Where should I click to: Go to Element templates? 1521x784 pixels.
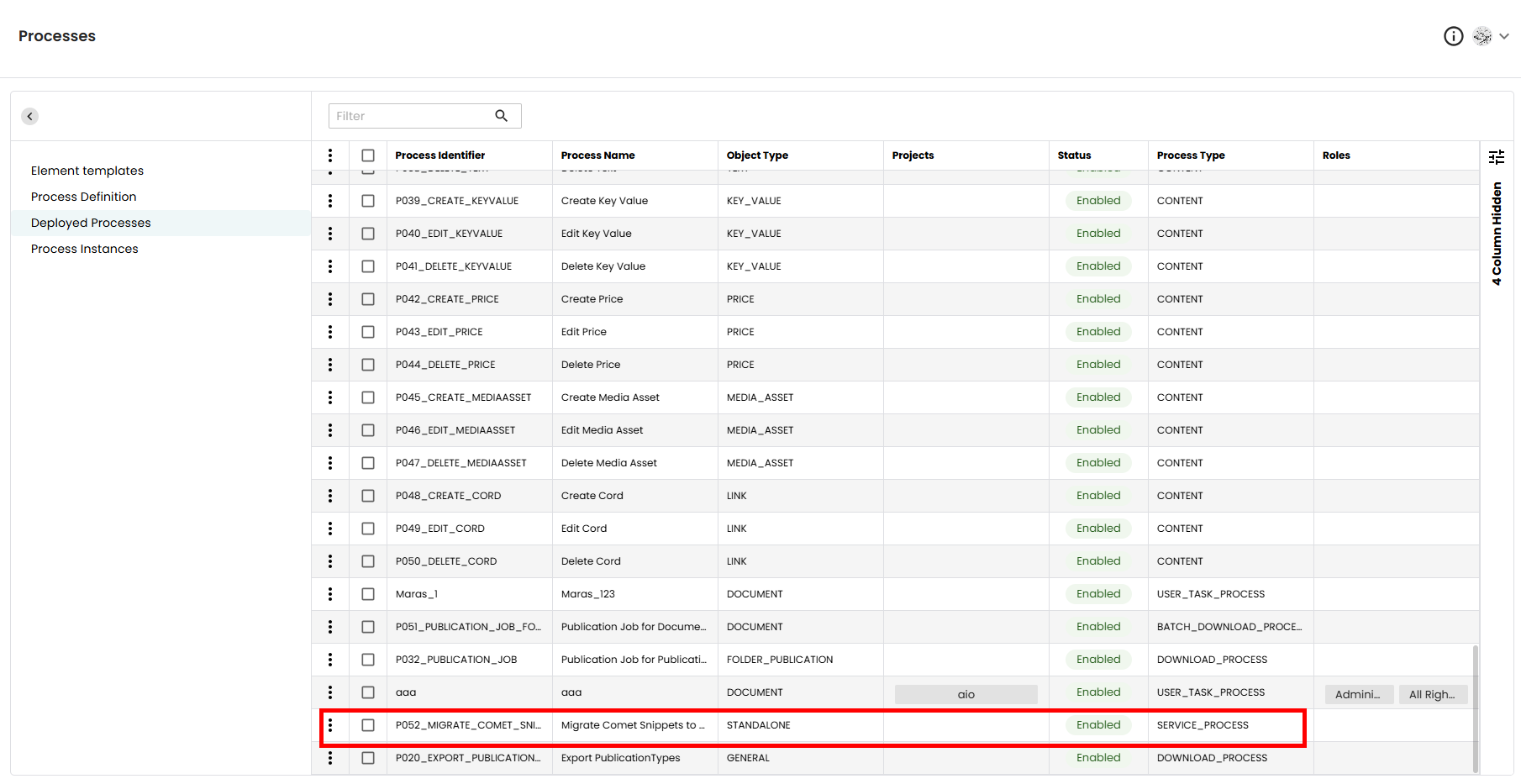click(x=87, y=171)
